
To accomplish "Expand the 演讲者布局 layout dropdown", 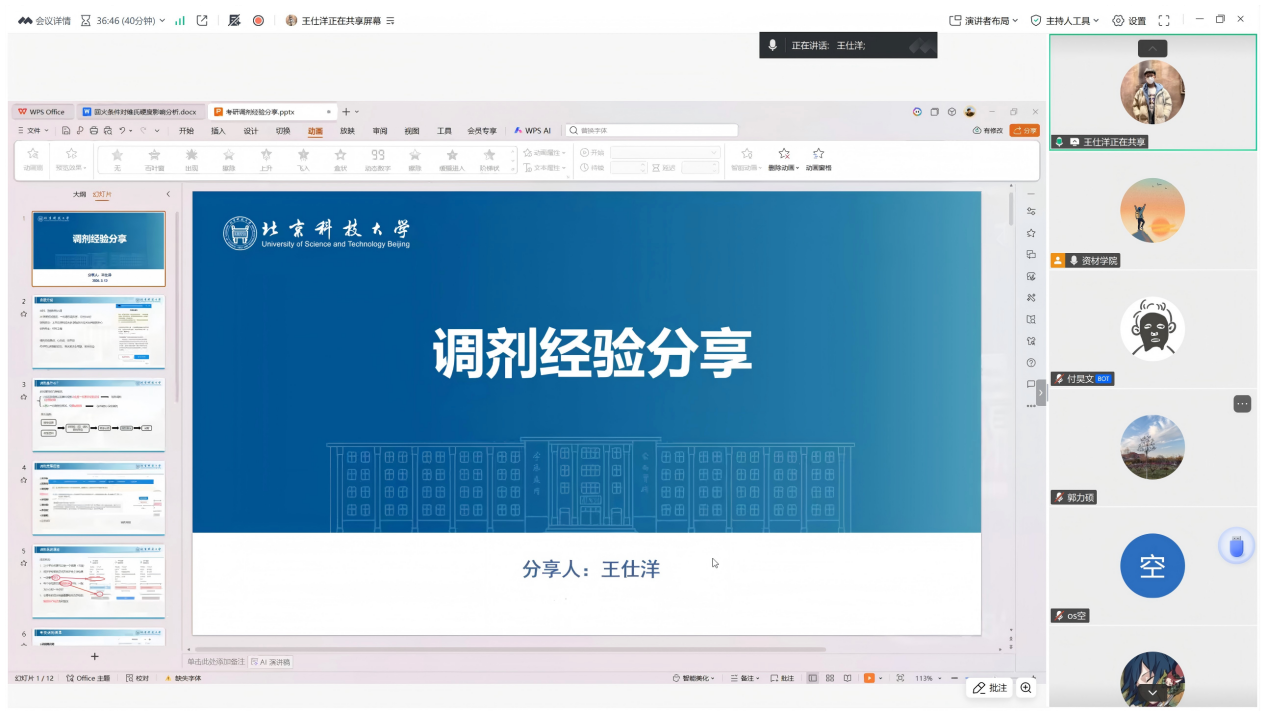I will point(983,20).
